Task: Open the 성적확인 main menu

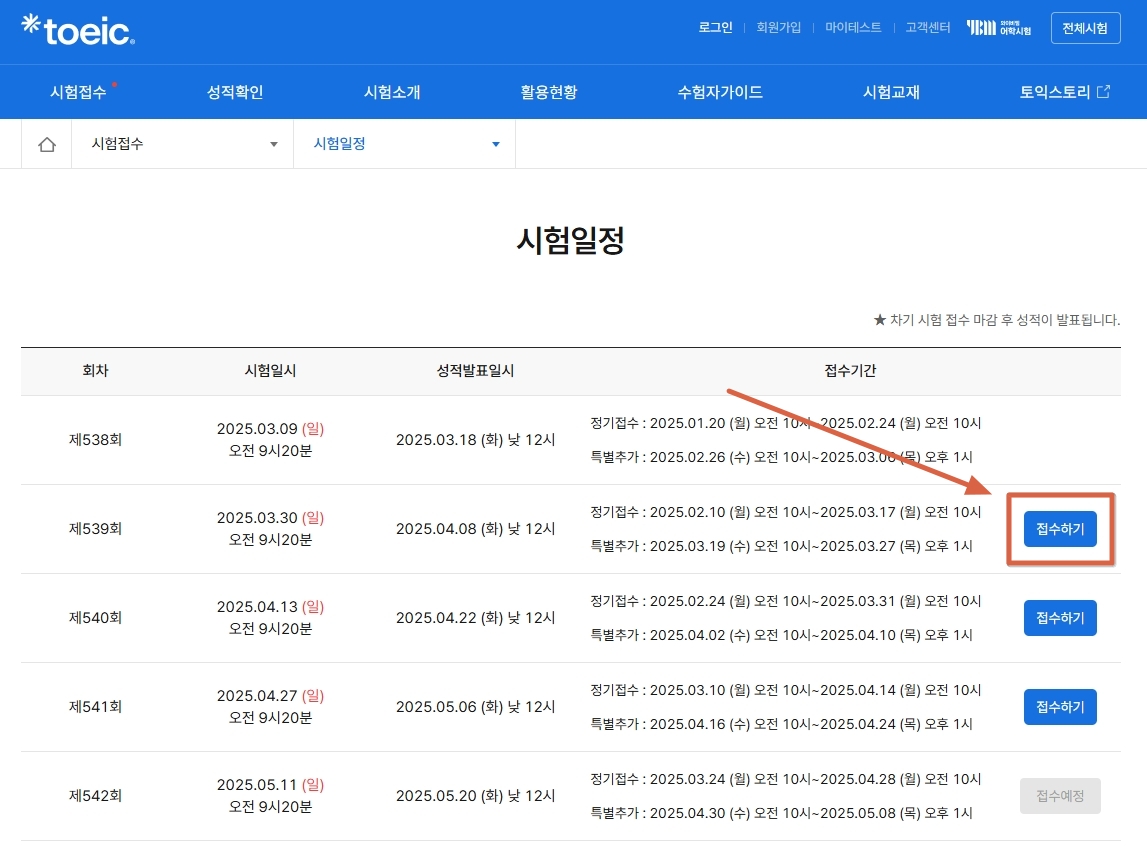Action: coord(235,92)
